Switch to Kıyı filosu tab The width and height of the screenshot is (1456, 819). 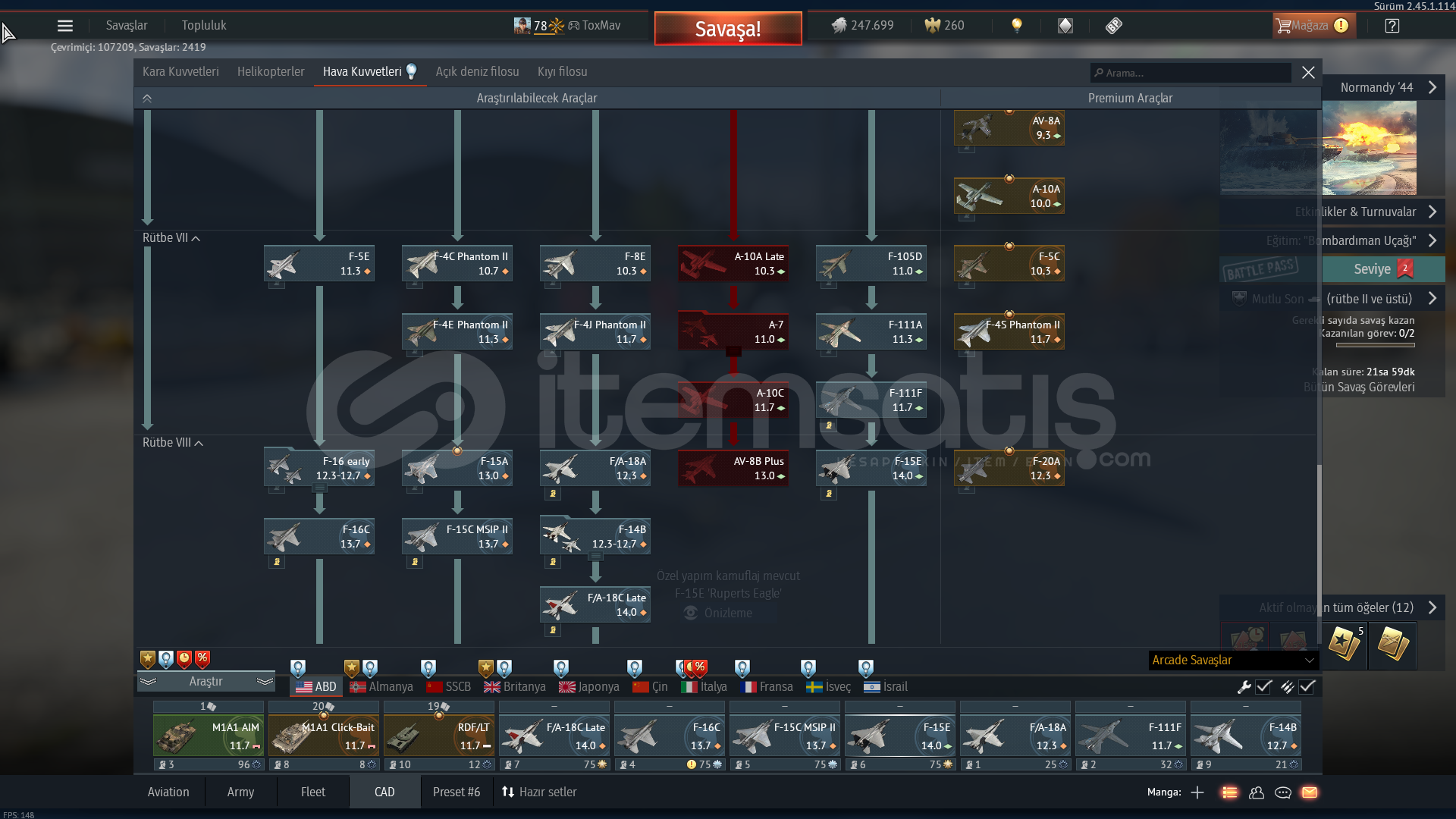click(562, 72)
